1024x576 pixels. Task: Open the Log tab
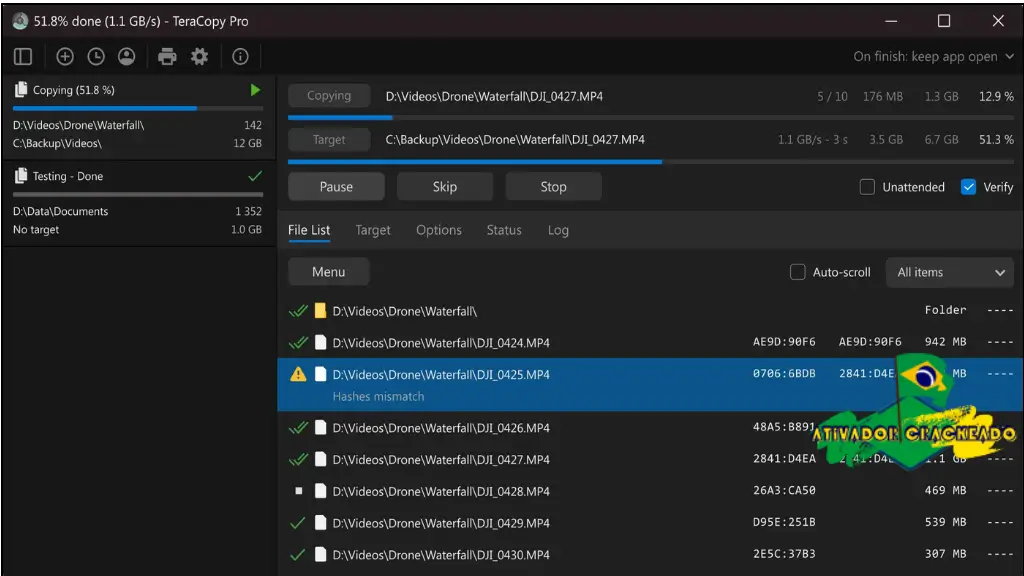pos(558,230)
